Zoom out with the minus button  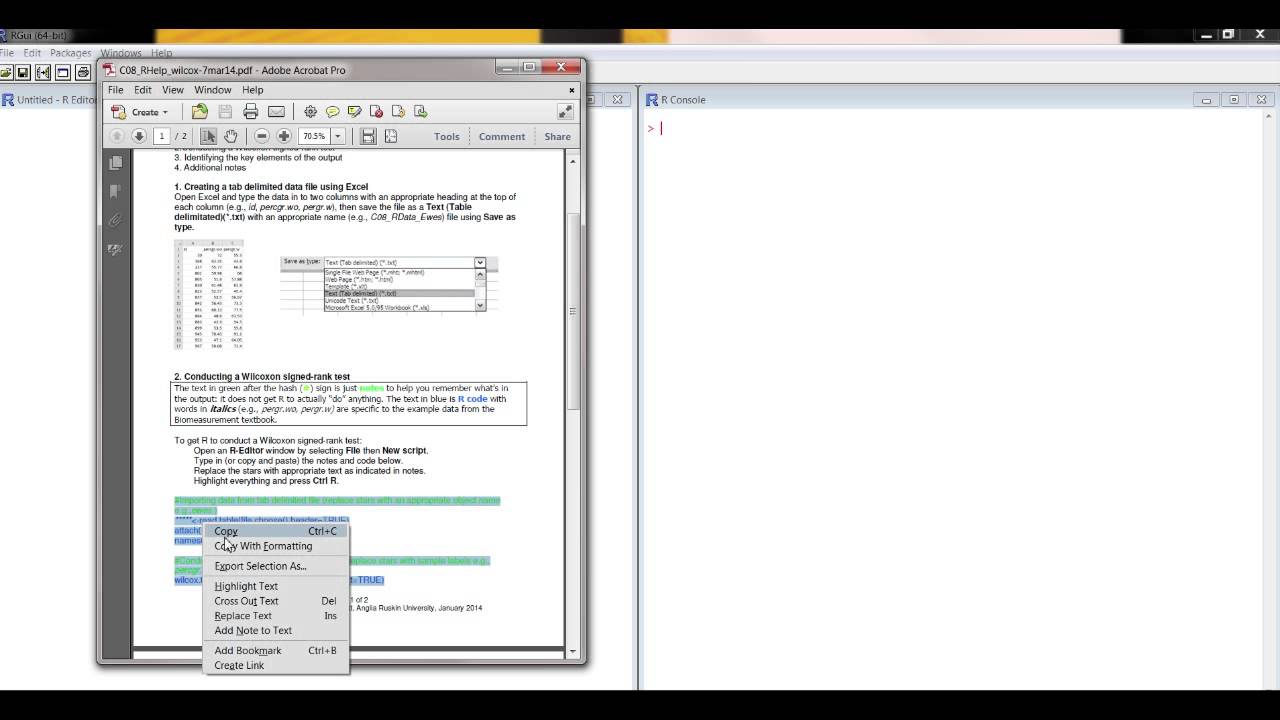pyautogui.click(x=262, y=136)
